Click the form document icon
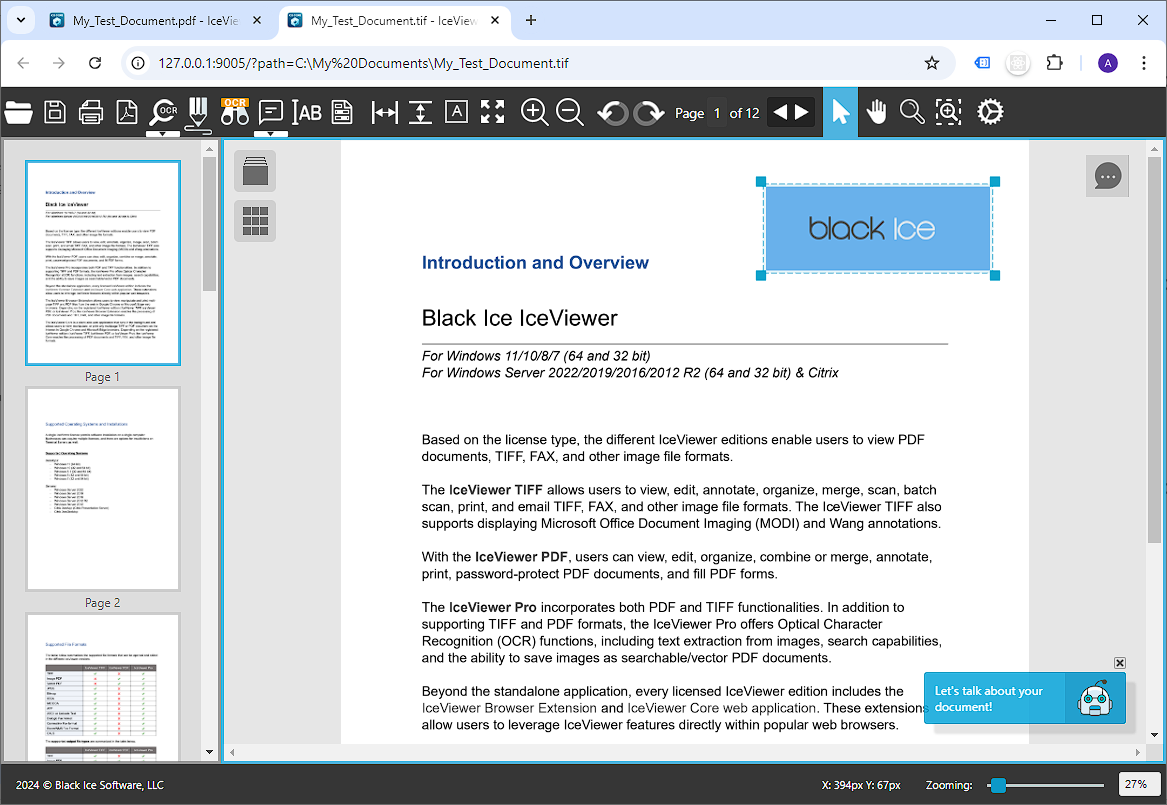 (342, 112)
